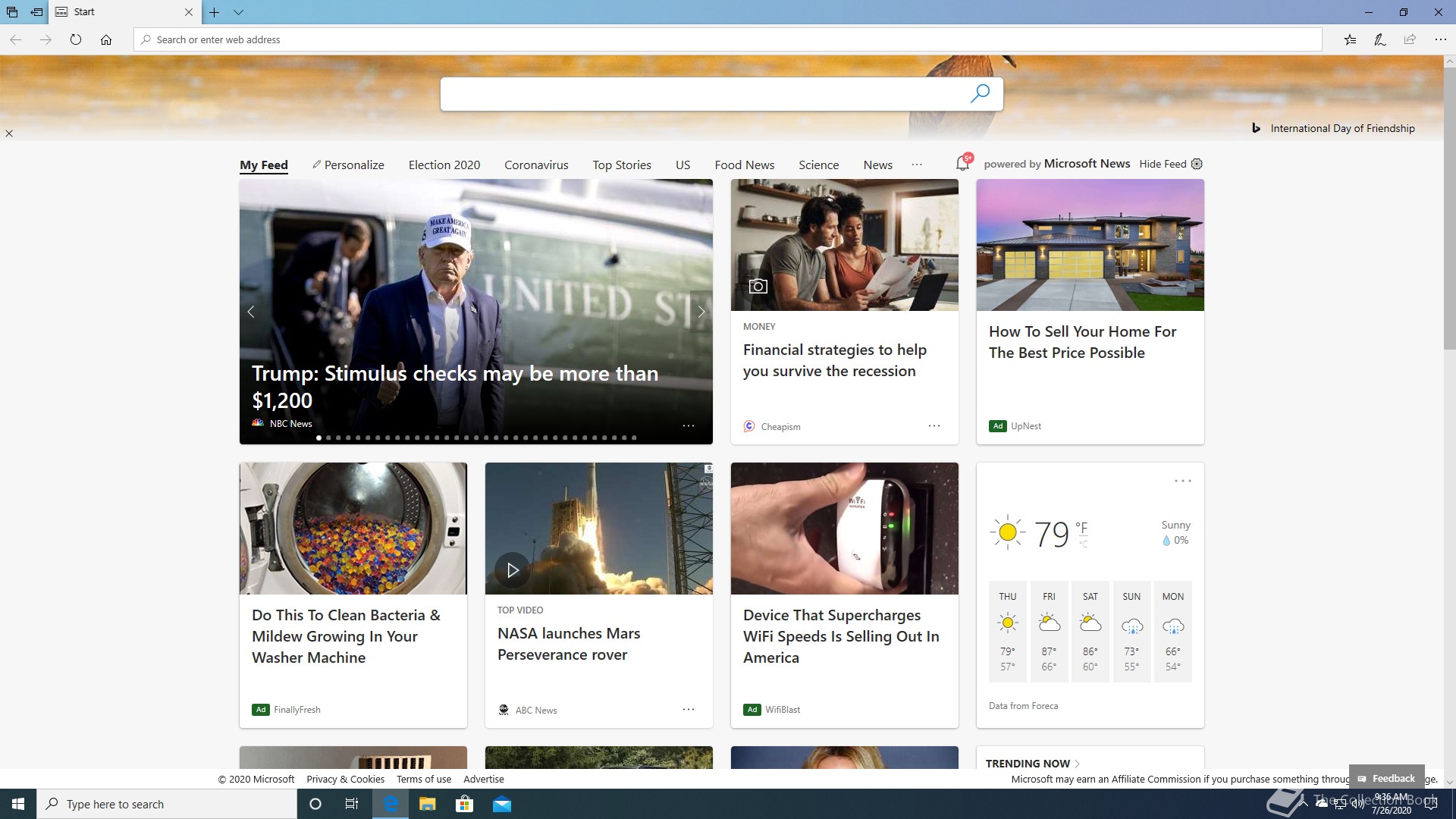Go to previous slide in Trump story carousel
This screenshot has height=819, width=1456.
251,312
